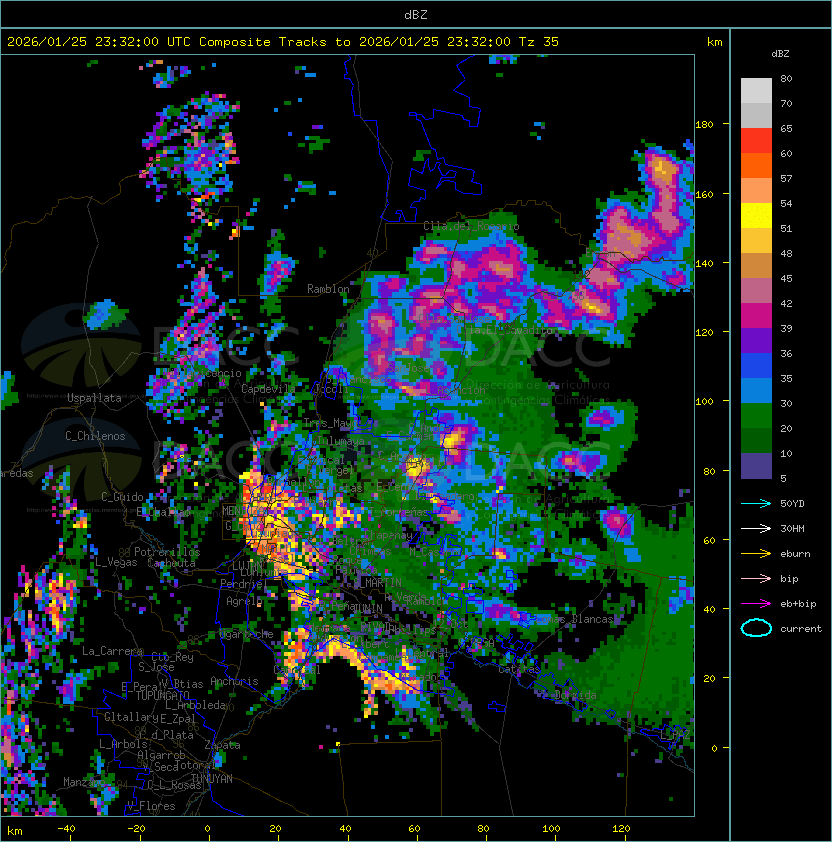Click the legend value '42'
Viewport: 832px width, 842px height.
tap(786, 303)
